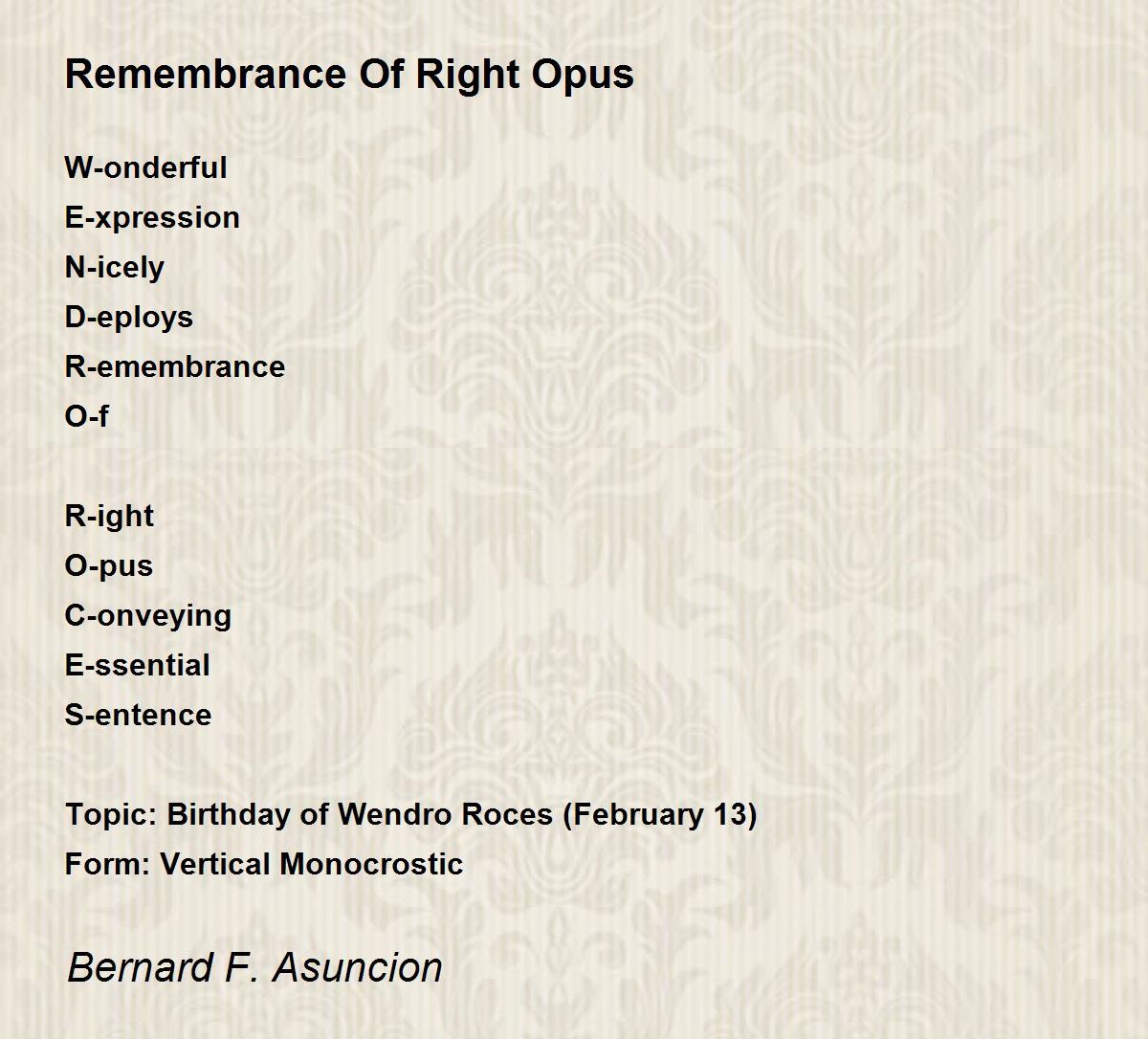Click the poem title Remembrance Of Right Opus
1148x1039 pixels.
pyautogui.click(x=349, y=74)
